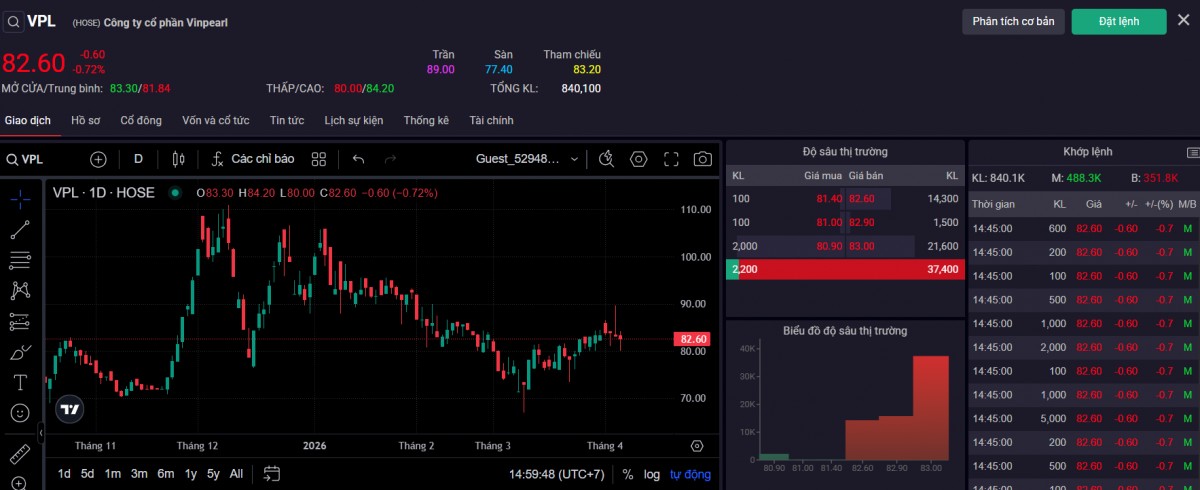
Task: Take a chart snapshot with camera icon
Action: click(x=703, y=159)
